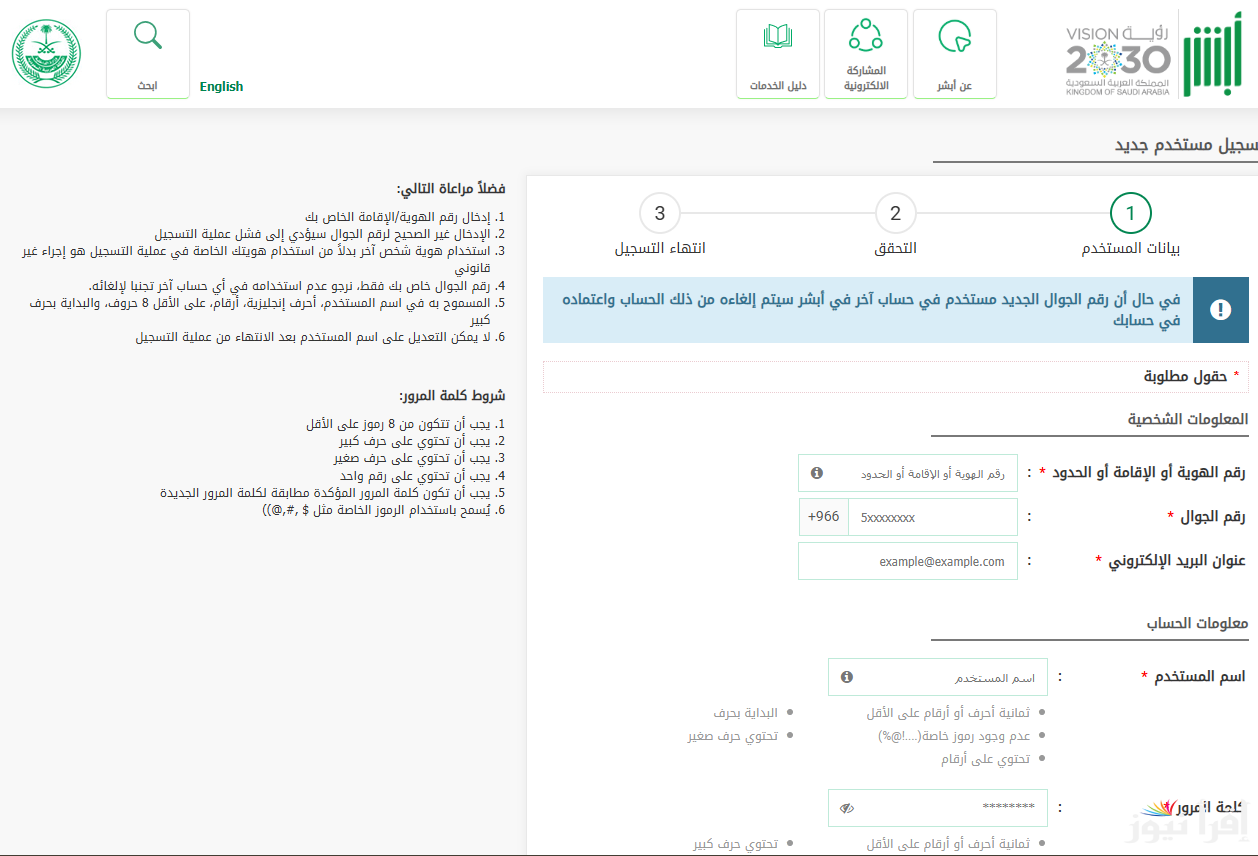This screenshot has width=1258, height=856.
Task: Click the Vision 2030 logo
Action: (x=1116, y=60)
